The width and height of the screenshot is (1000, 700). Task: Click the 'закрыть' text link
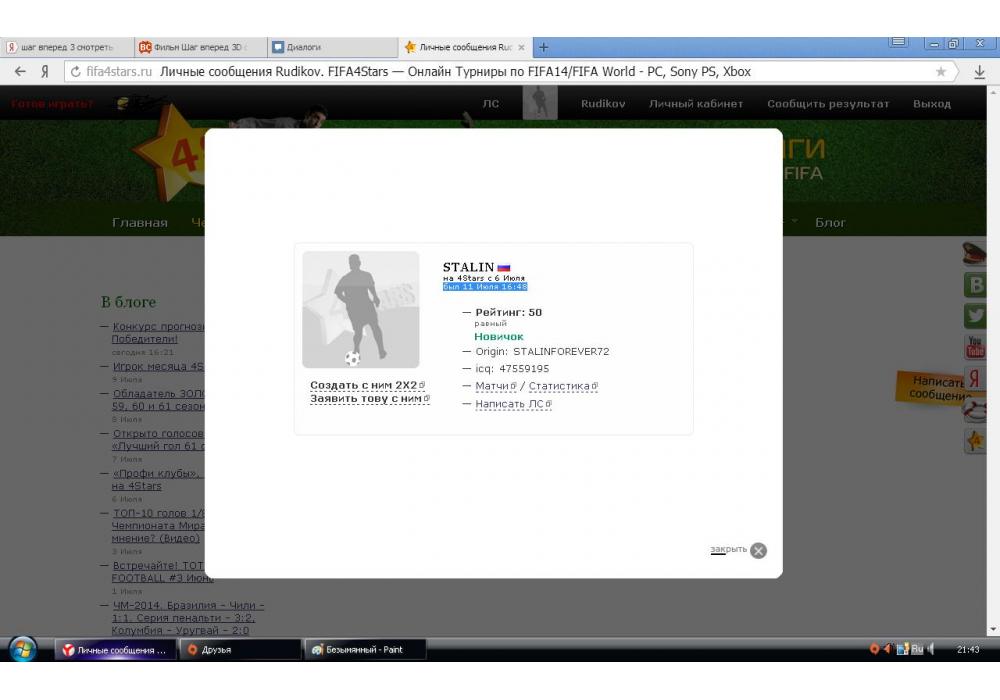[x=728, y=549]
